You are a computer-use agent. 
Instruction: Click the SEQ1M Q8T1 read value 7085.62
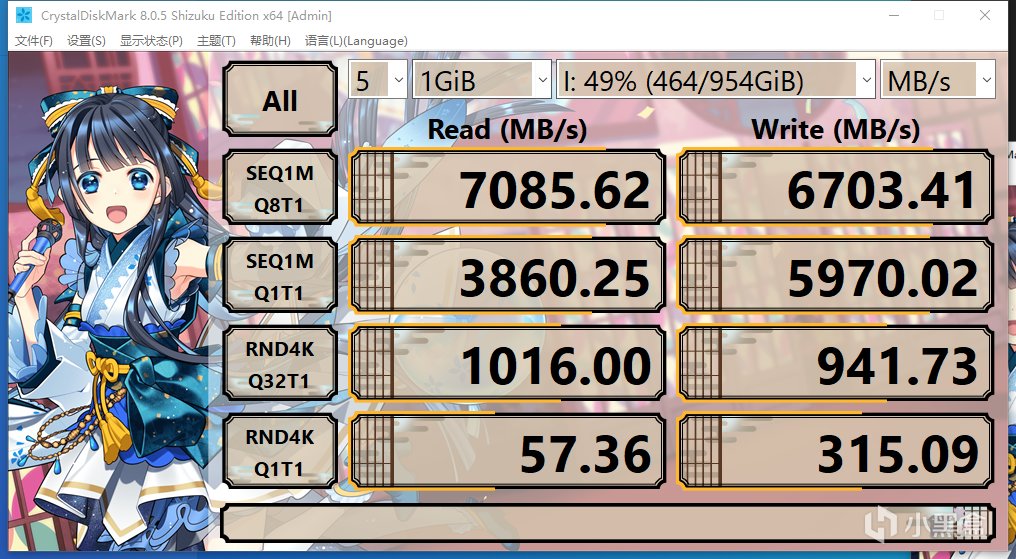507,188
